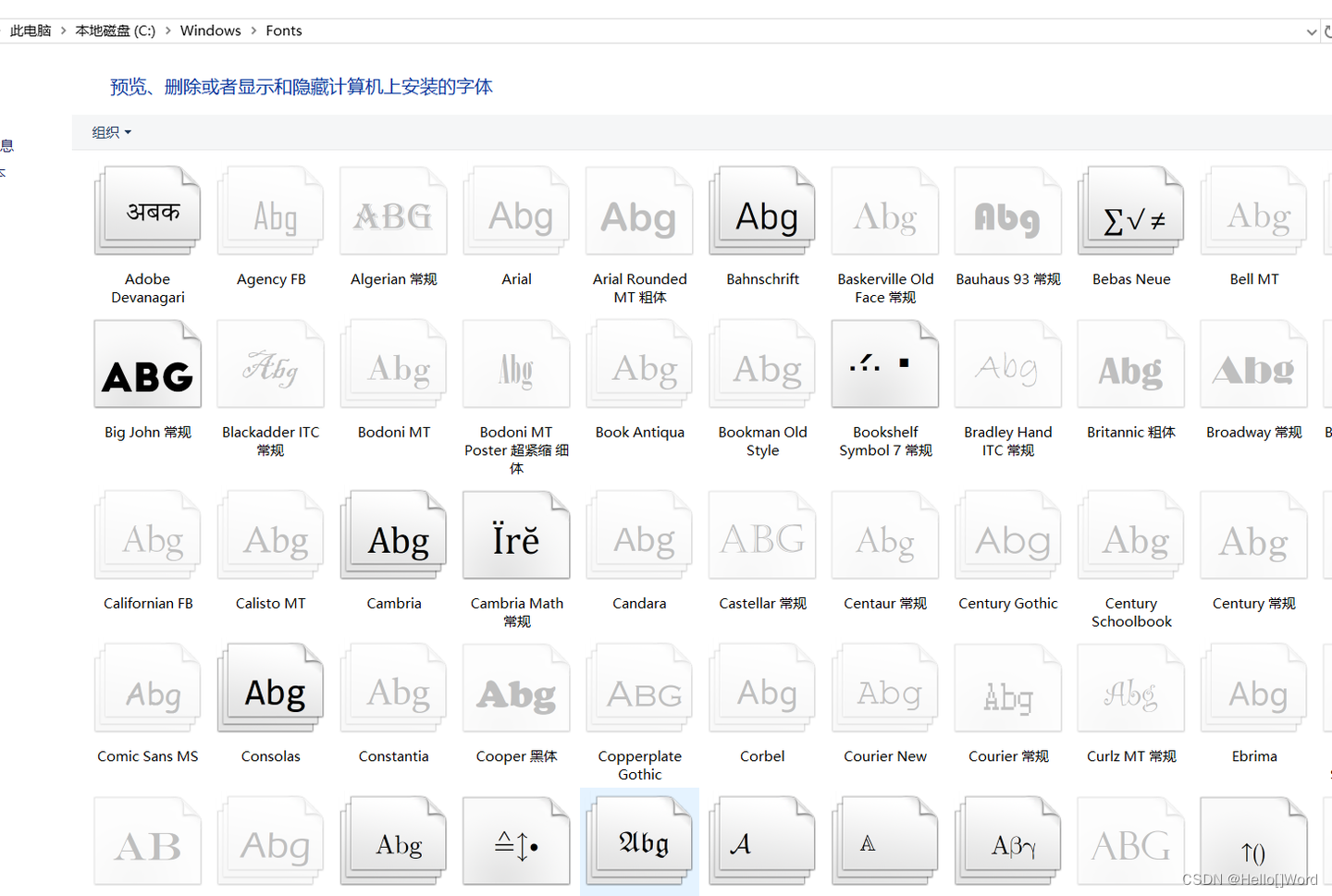This screenshot has height=896, width=1332.
Task: Select the Algerian font preview icon
Action: pos(393,211)
